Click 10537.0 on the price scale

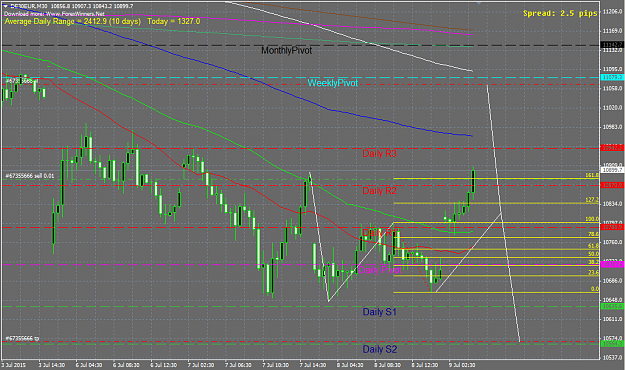coord(613,358)
